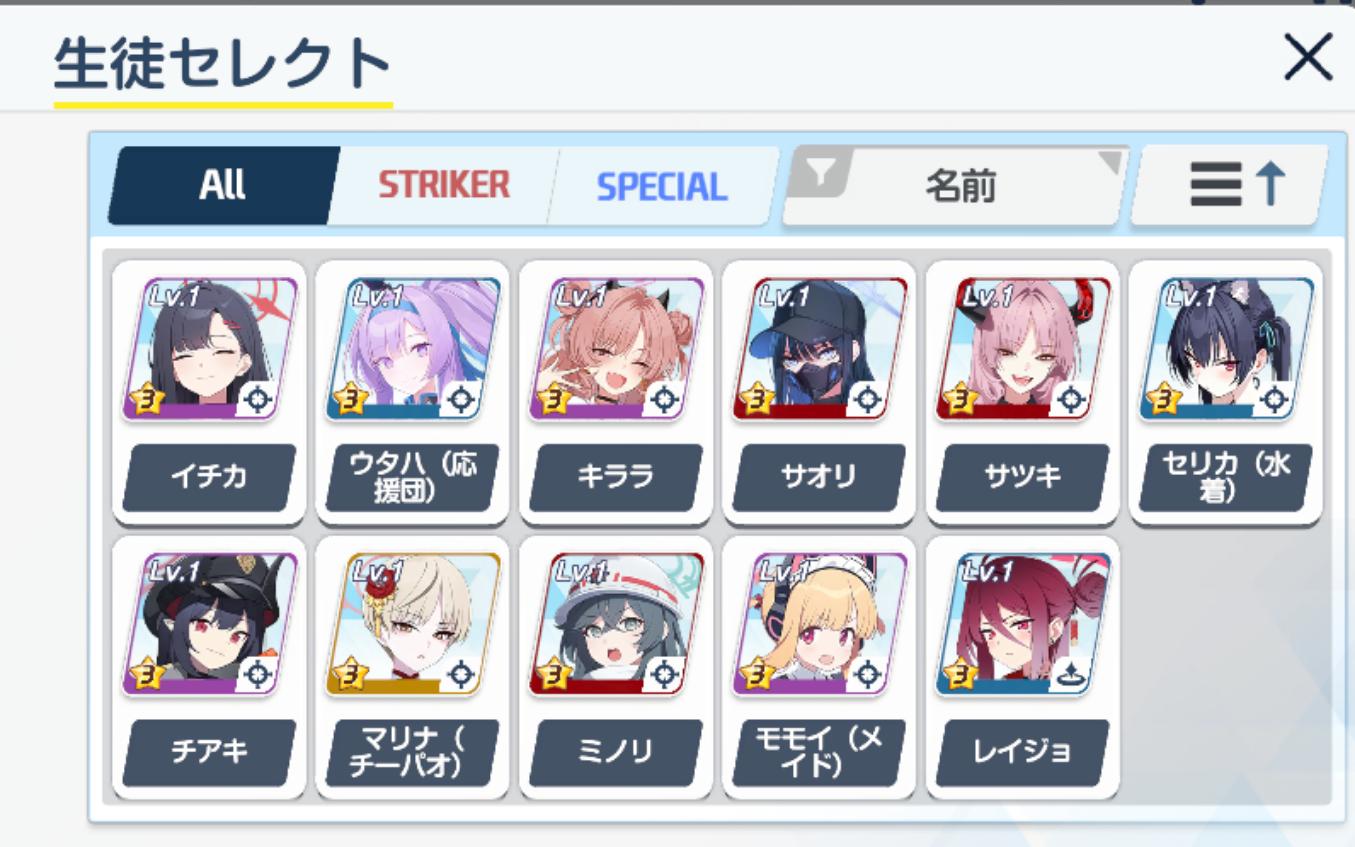The width and height of the screenshot is (1355, 847).
Task: Click the イチカ name label
Action: point(209,477)
